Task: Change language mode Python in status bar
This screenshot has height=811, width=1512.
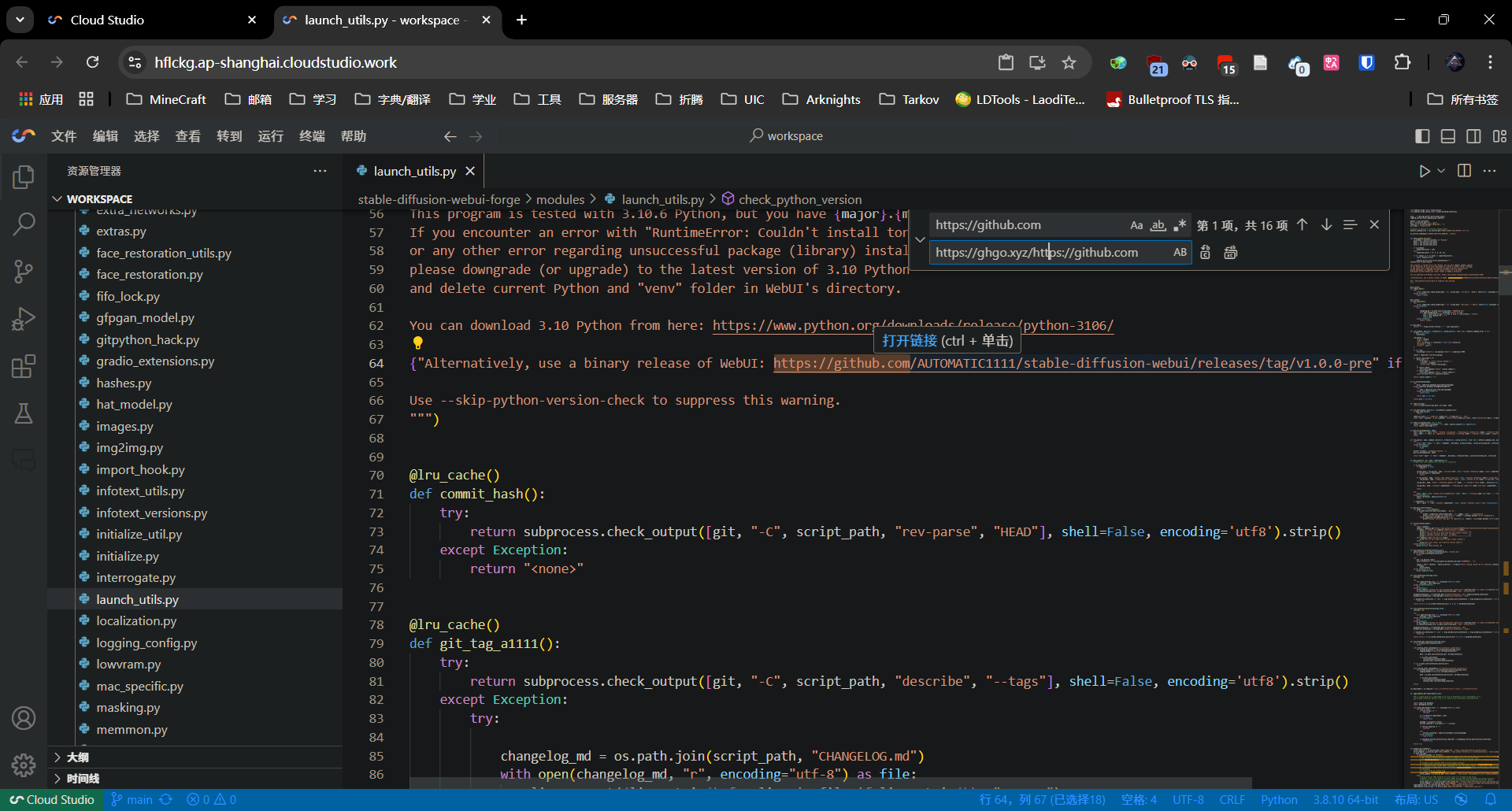Action: (x=1279, y=799)
